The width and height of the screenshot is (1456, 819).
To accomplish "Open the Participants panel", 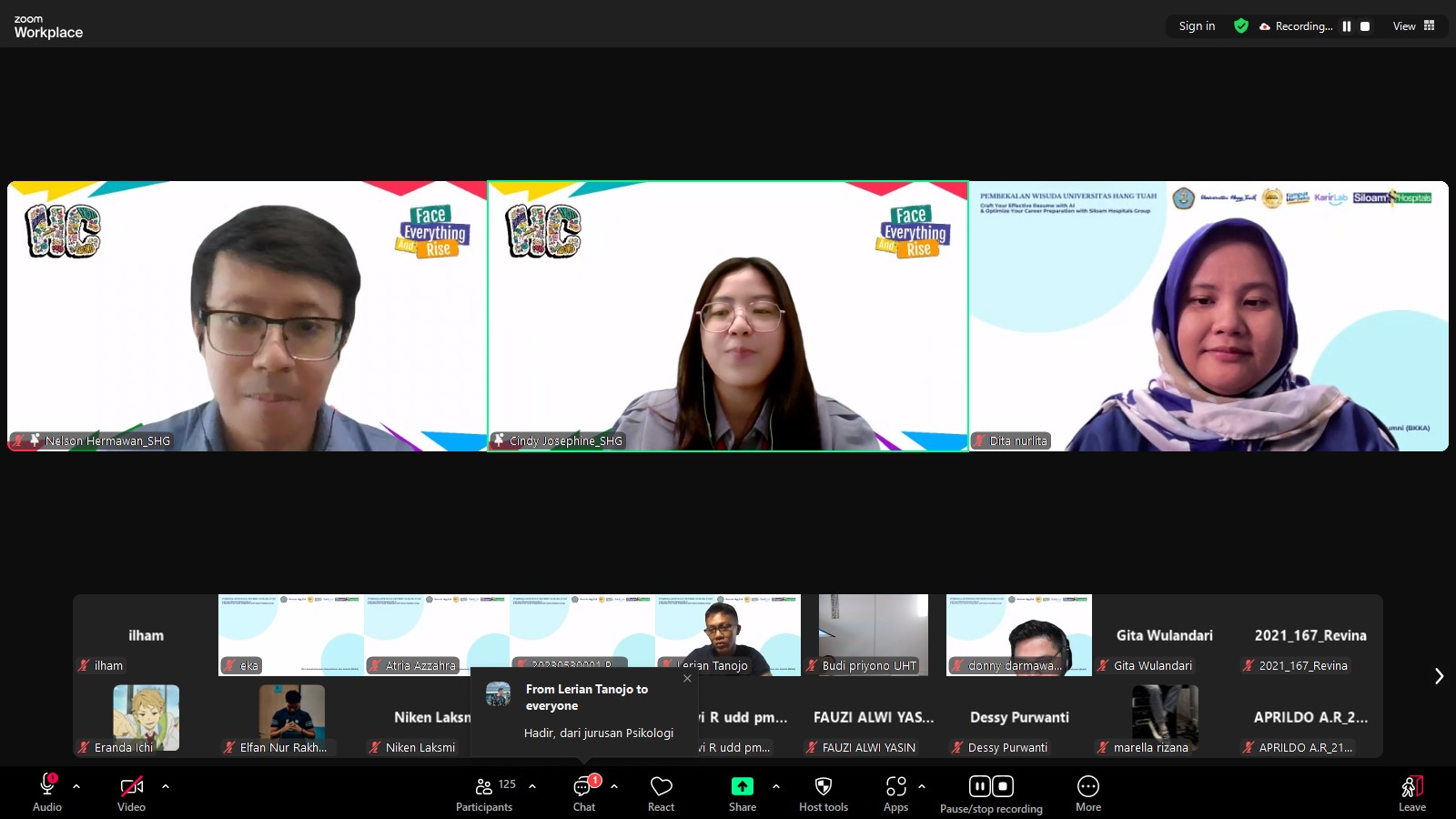I will (x=484, y=794).
